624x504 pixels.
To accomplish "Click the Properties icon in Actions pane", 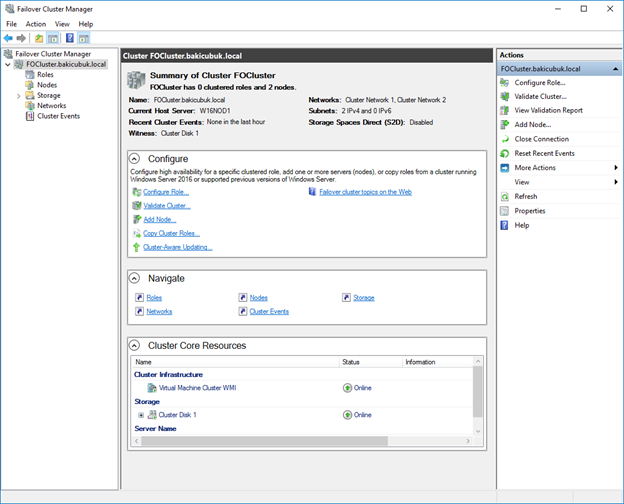I will click(x=505, y=211).
